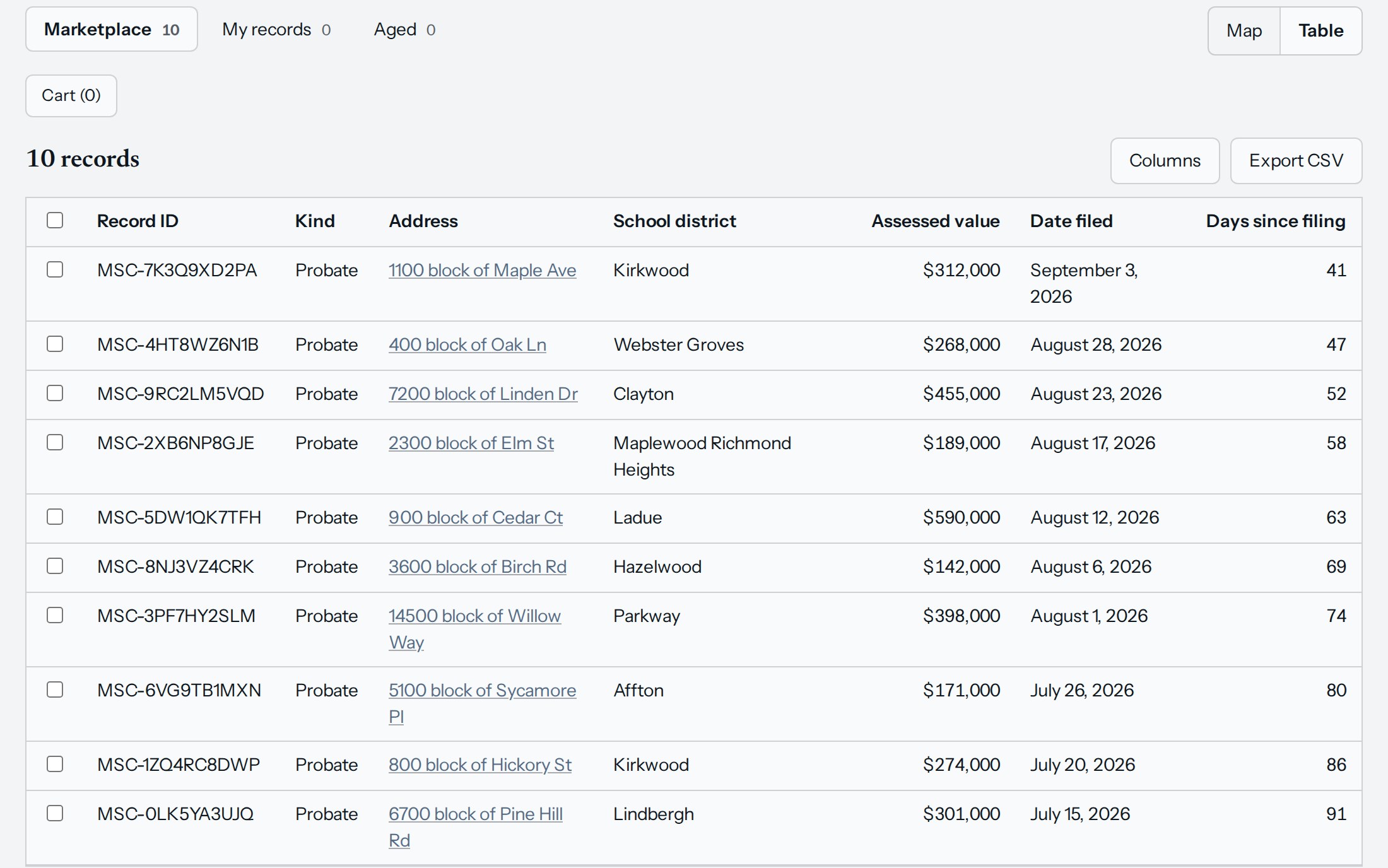Check the row MSC-2XB6NP8GJE checkbox
This screenshot has width=1388, height=868.
point(55,442)
